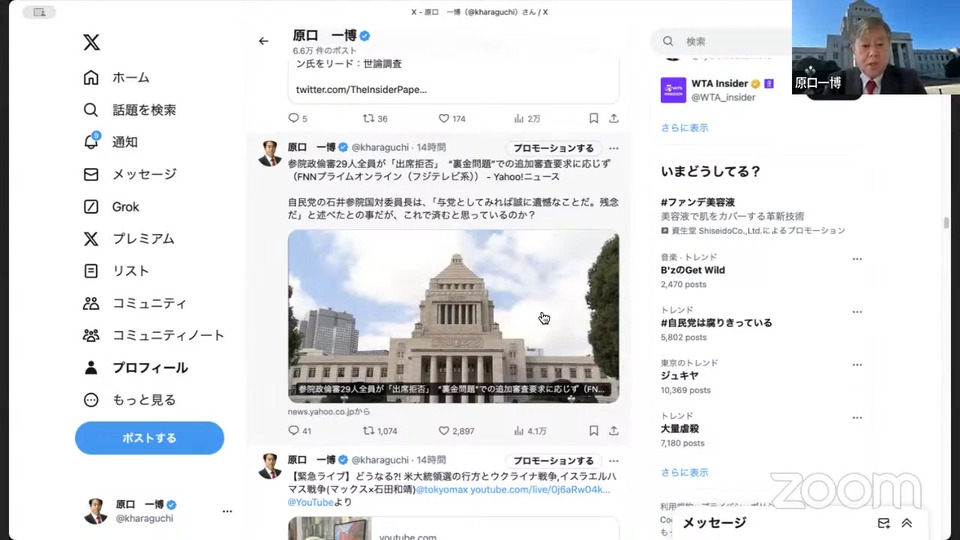Click the search magnifier icon
This screenshot has height=540, width=960.
point(668,42)
